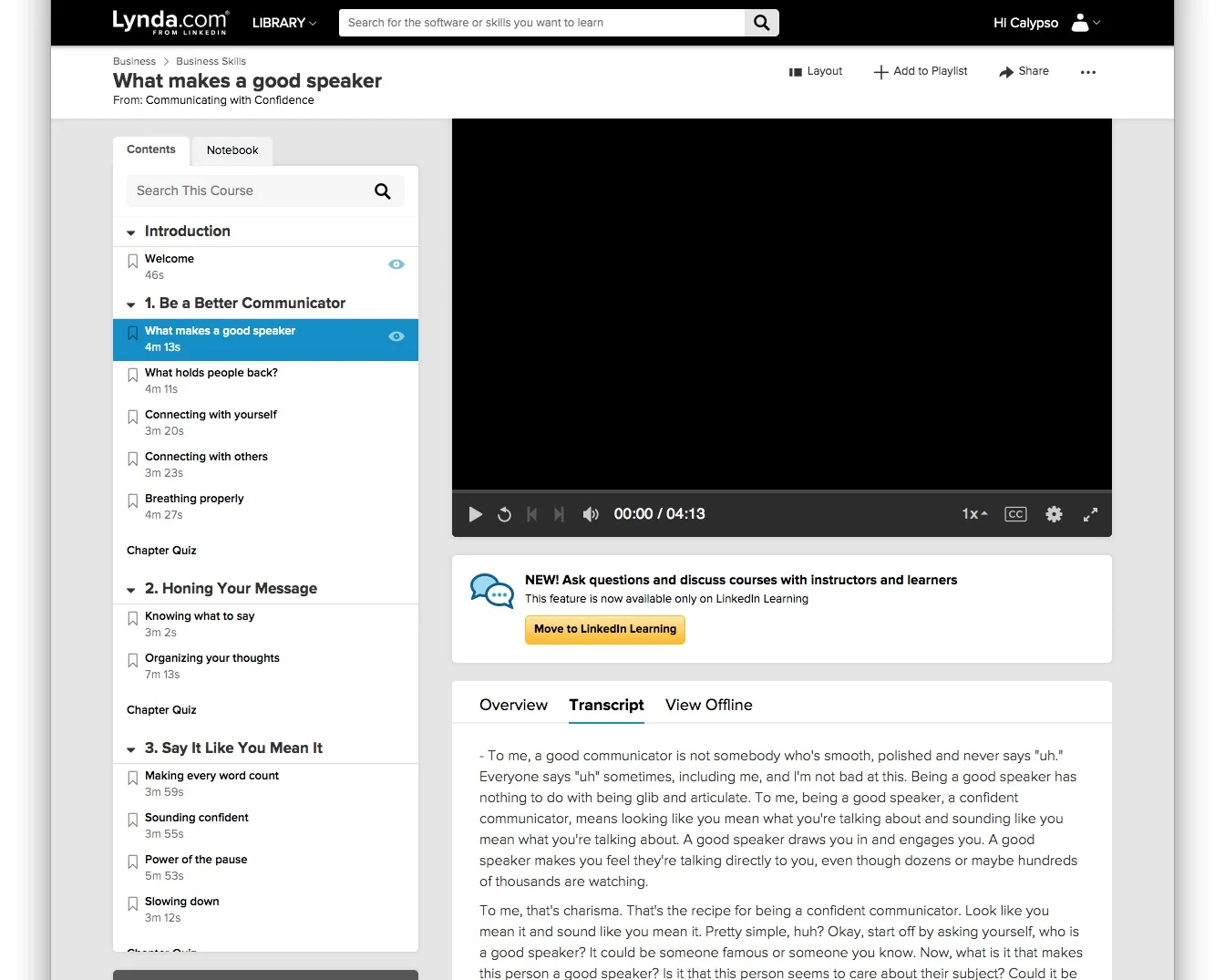Collapse 2. Honing Your Message section
The height and width of the screenshot is (980, 1225).
[131, 590]
